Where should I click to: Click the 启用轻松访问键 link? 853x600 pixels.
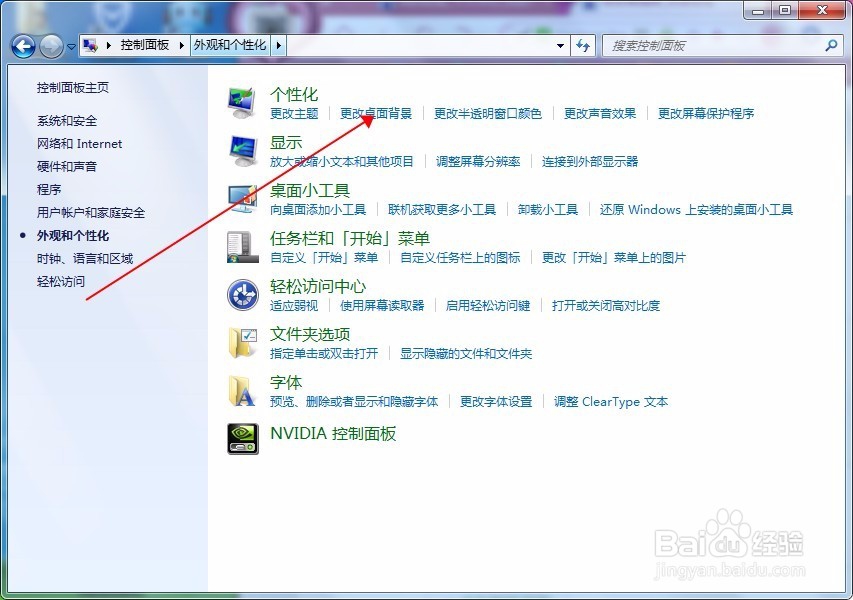[488, 305]
